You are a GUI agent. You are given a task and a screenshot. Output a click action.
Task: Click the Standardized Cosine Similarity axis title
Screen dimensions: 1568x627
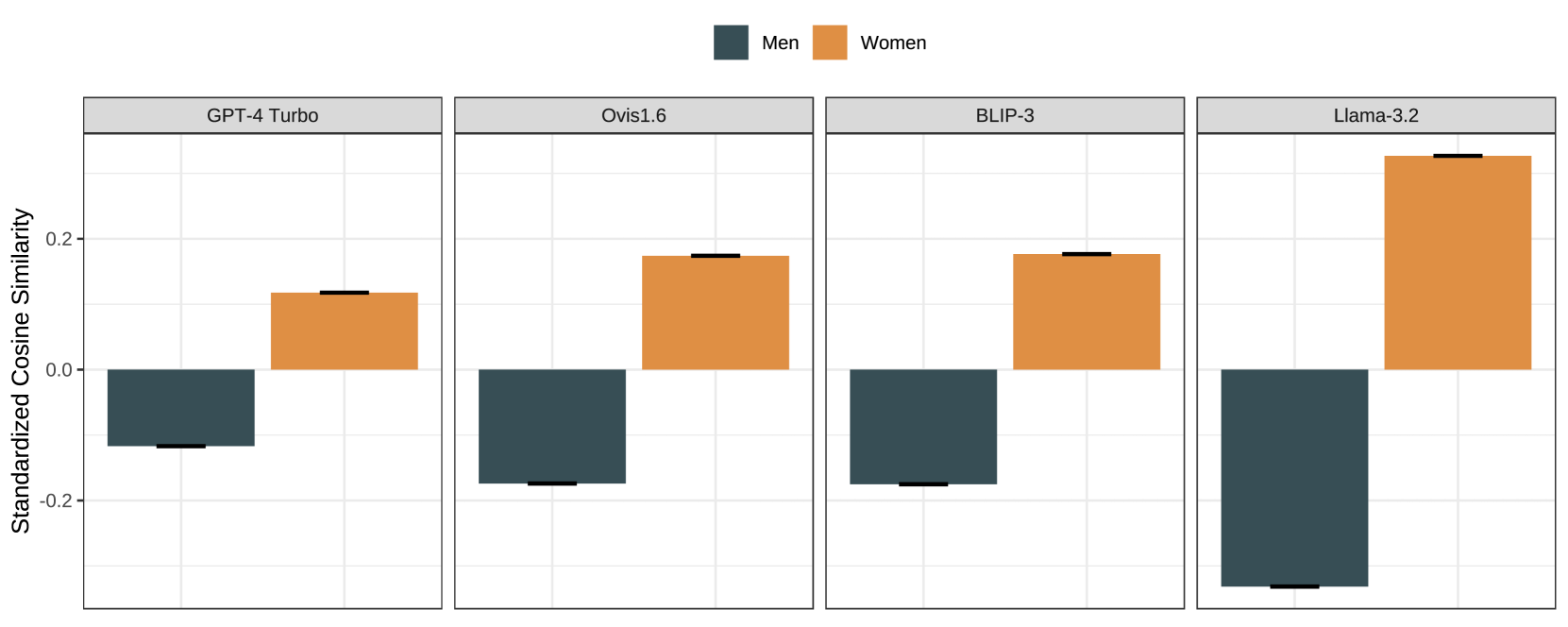21,370
